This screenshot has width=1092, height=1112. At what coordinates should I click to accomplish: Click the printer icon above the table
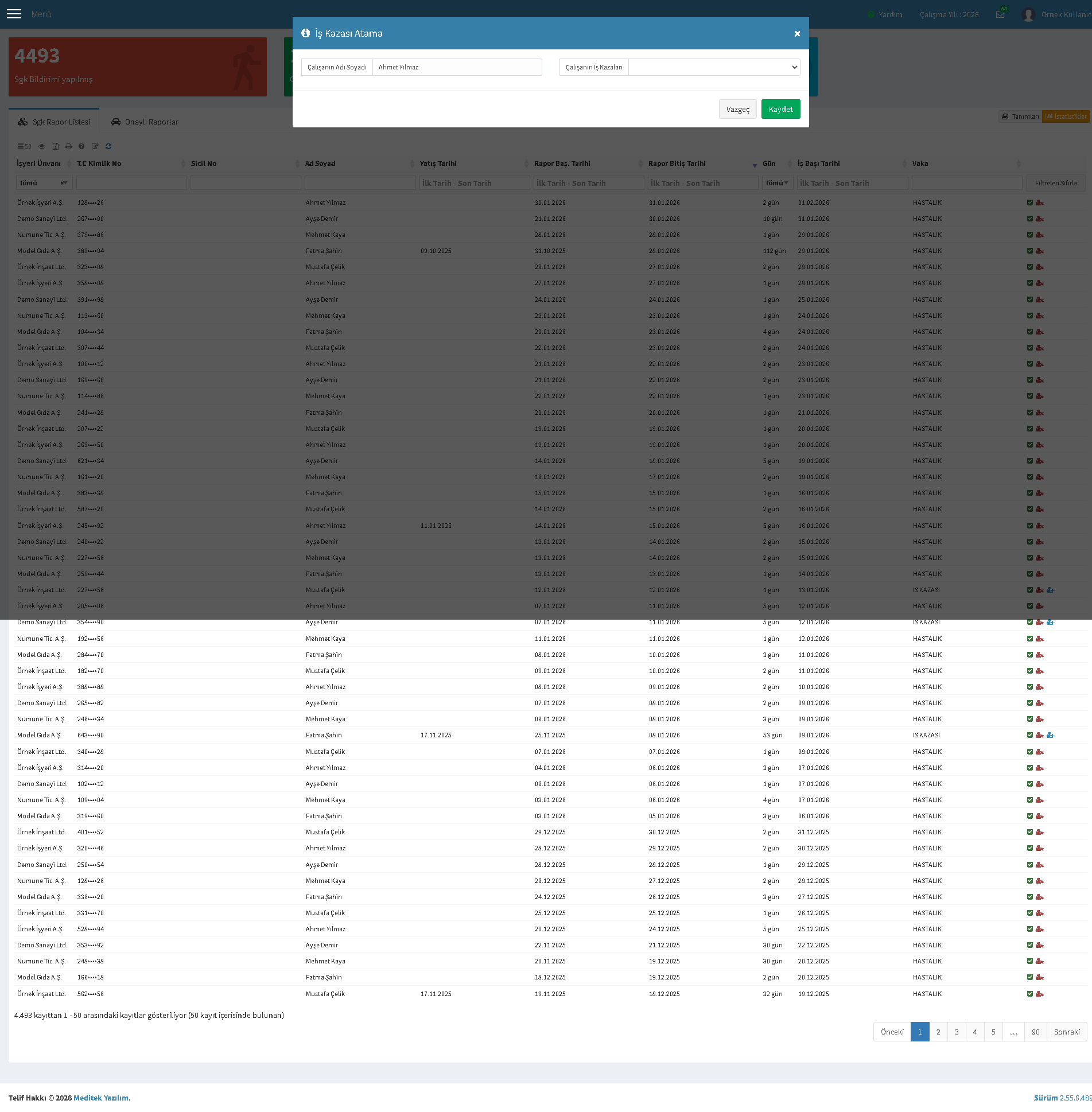pos(68,146)
